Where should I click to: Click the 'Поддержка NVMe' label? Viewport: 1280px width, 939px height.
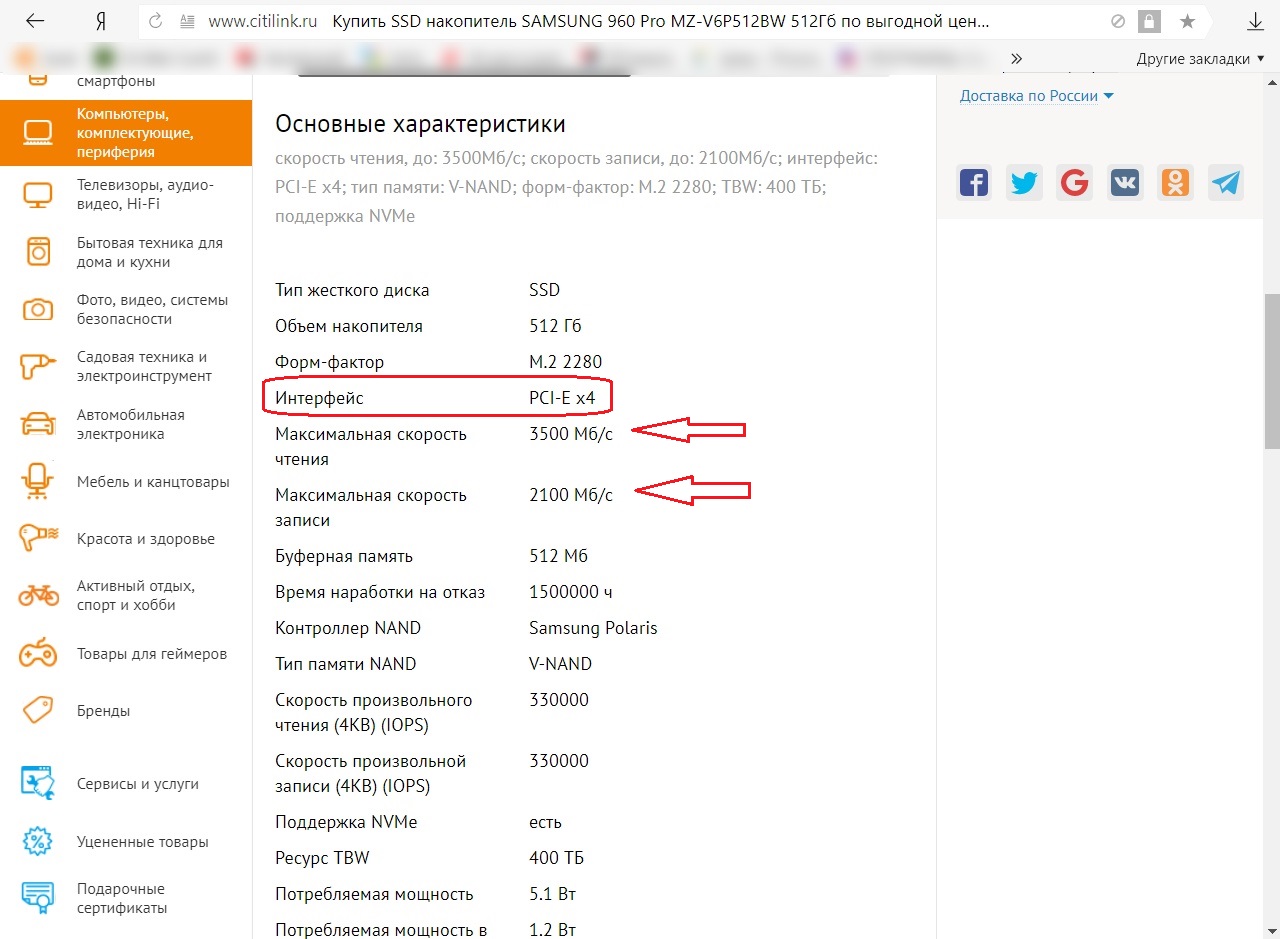(346, 822)
